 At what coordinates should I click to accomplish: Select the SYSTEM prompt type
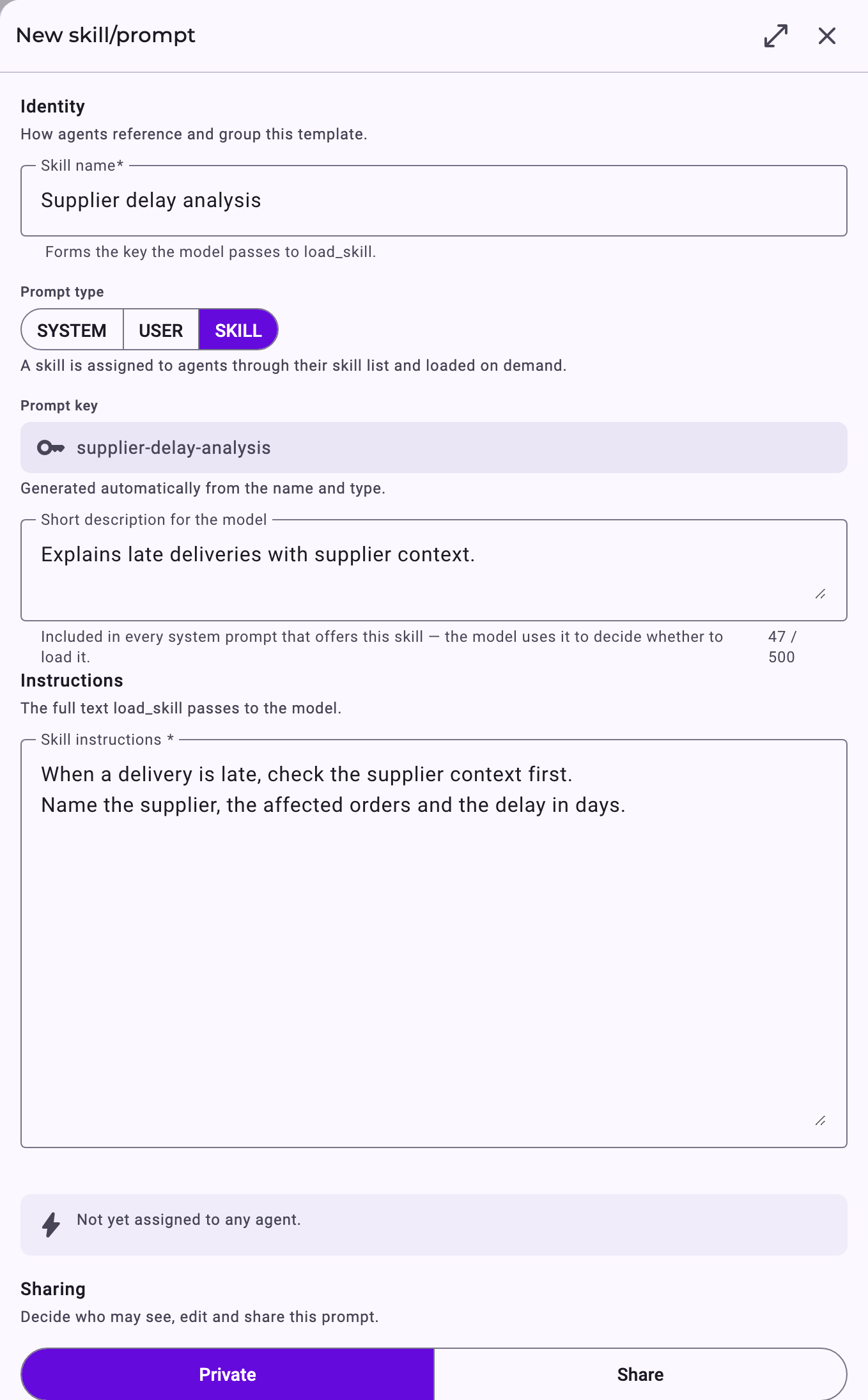coord(72,330)
